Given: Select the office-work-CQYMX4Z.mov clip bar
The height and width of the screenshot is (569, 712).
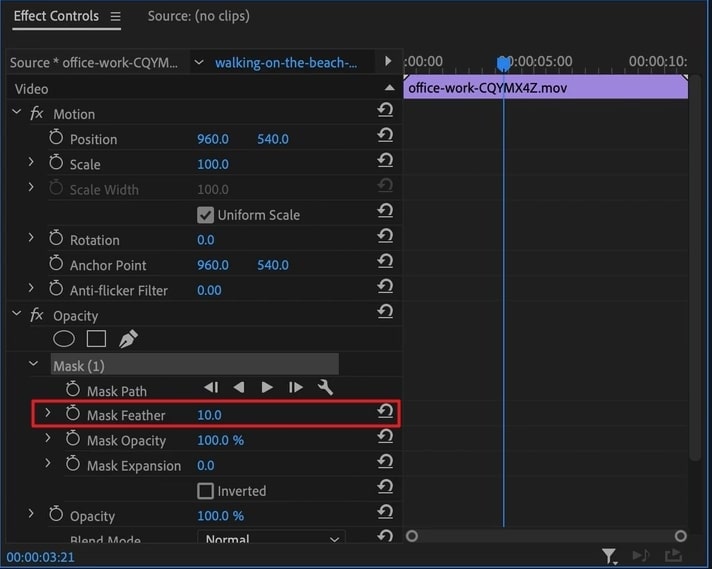Looking at the screenshot, I should pos(546,87).
